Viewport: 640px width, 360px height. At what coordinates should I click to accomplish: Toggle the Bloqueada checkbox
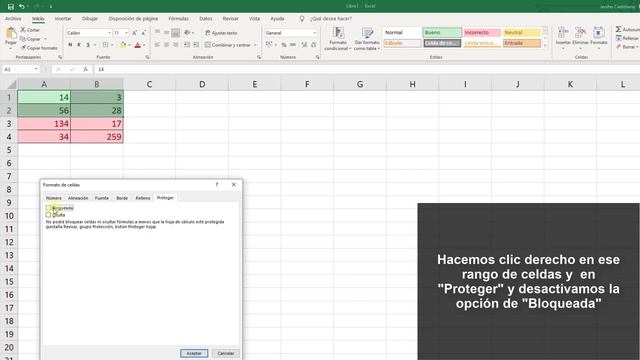(49, 208)
